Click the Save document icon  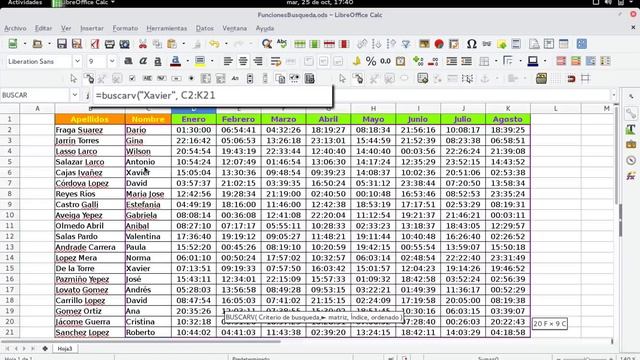(x=62, y=44)
